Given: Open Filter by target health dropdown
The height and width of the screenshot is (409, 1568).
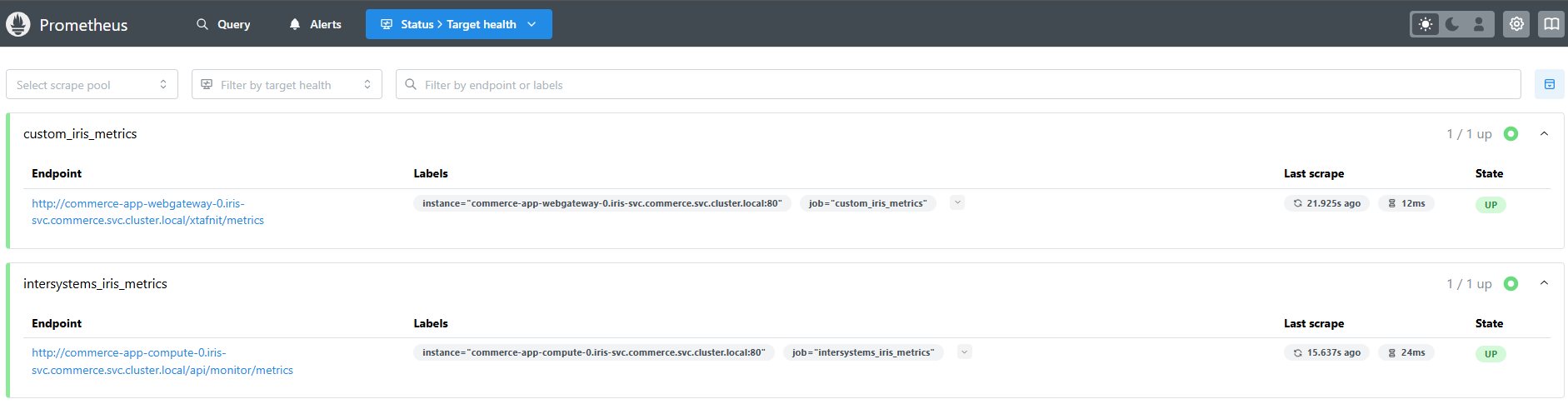Looking at the screenshot, I should click(x=287, y=84).
